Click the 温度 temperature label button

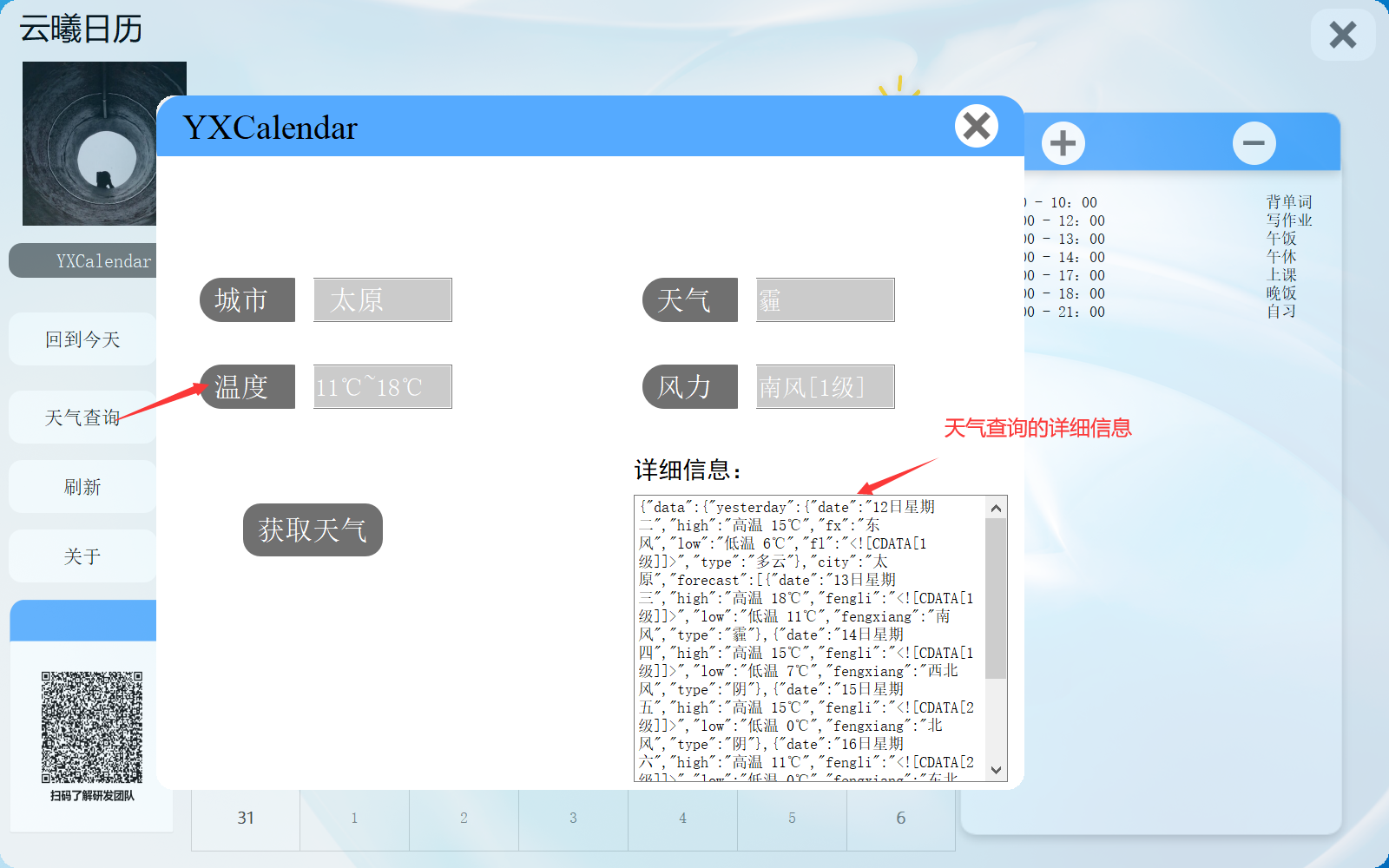tap(247, 386)
